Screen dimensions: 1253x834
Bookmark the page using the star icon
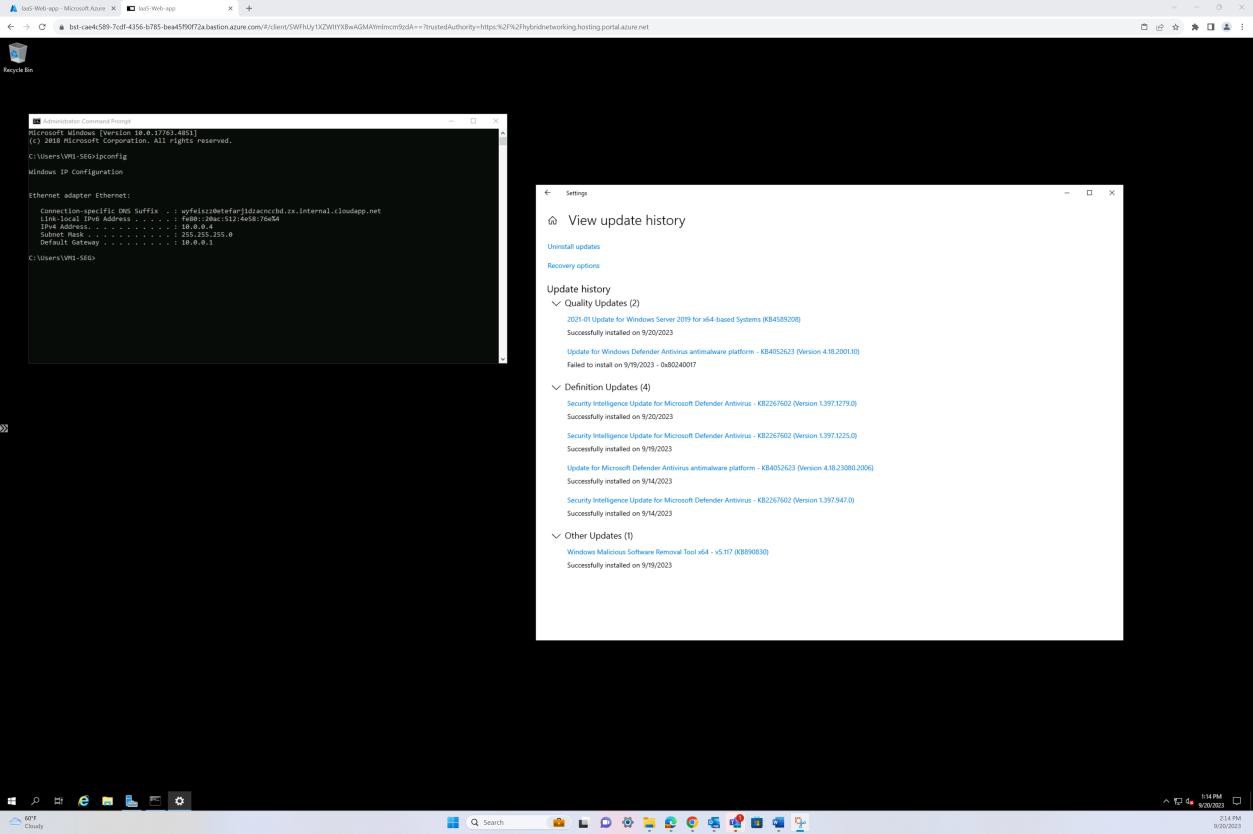(1176, 27)
